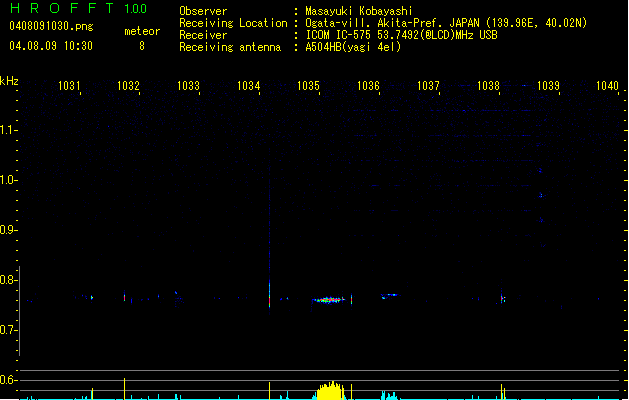
Task: Click the 1031 time axis tick
Action: click(69, 86)
